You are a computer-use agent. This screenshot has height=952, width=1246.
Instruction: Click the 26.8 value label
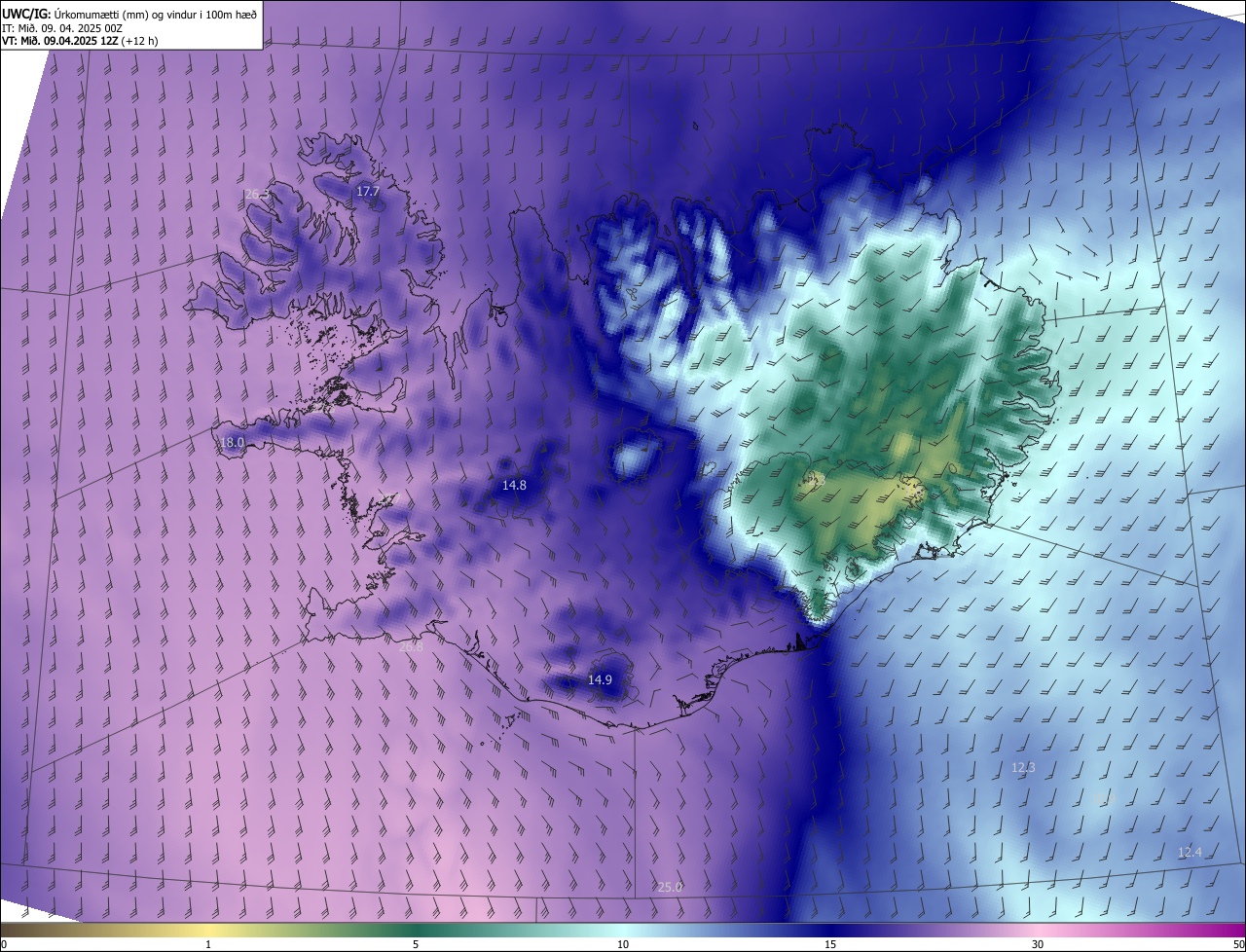click(412, 646)
